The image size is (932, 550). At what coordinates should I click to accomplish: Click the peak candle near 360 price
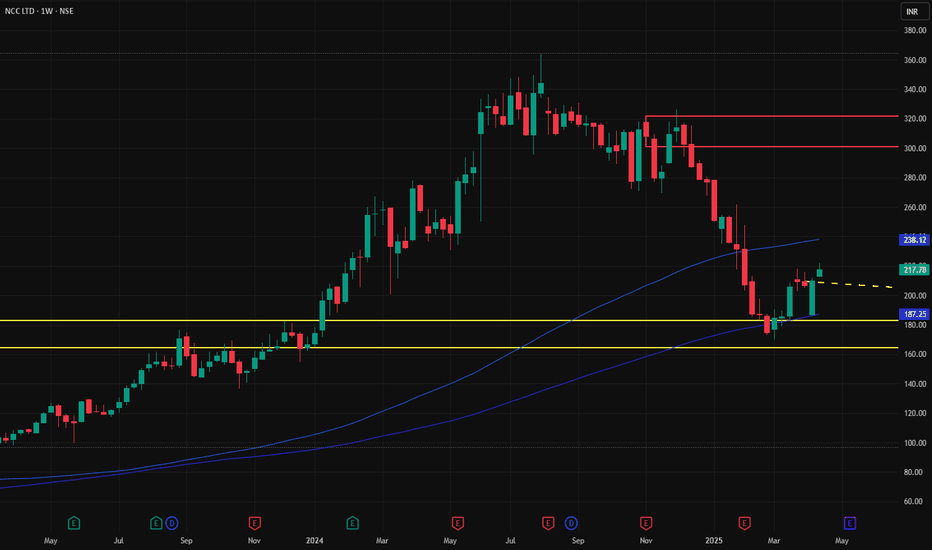point(541,88)
